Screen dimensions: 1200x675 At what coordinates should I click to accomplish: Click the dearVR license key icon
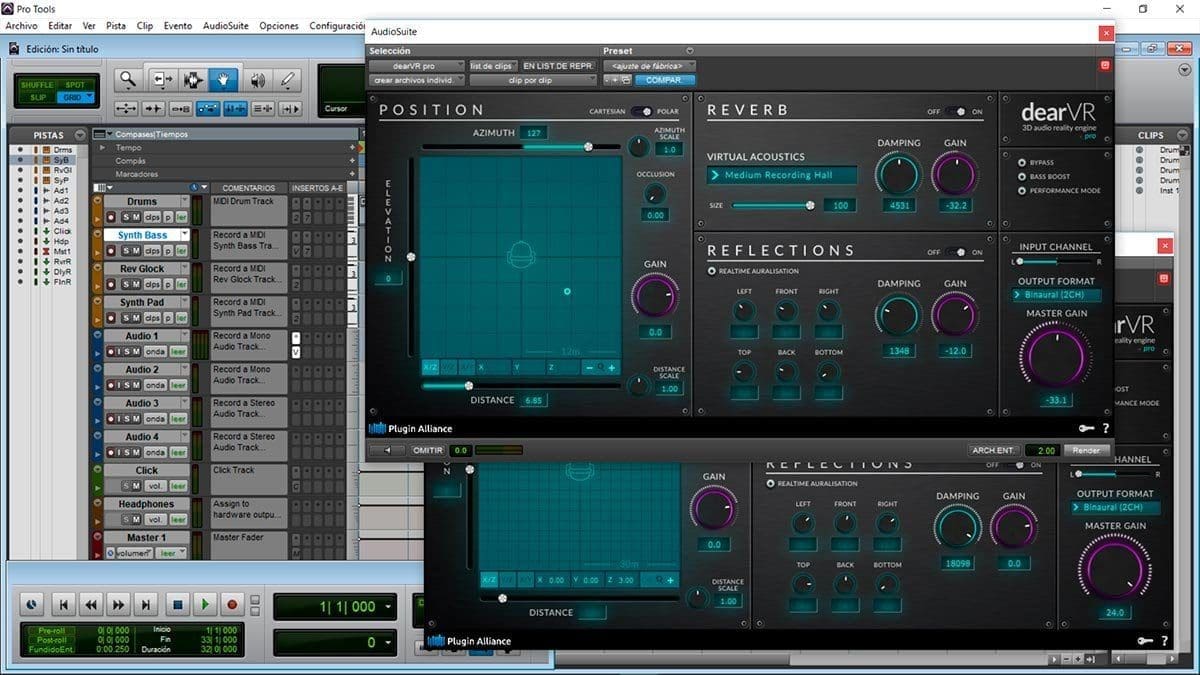pyautogui.click(x=1088, y=429)
